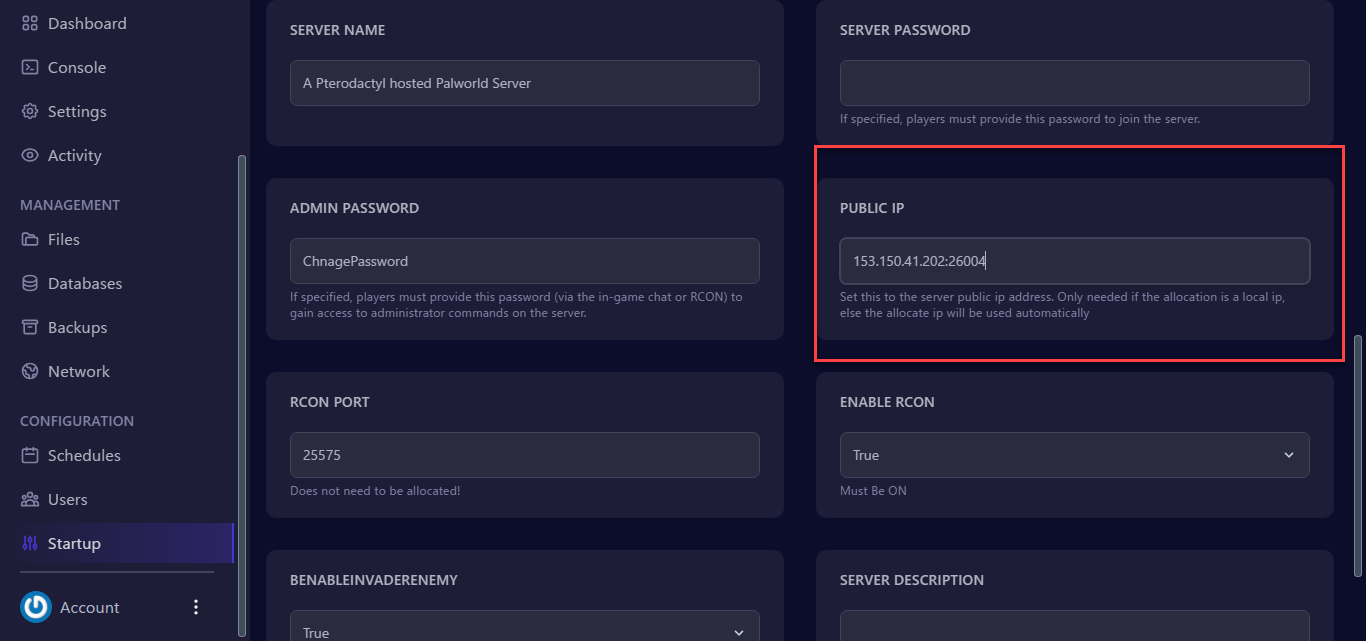Click 'Does not need to be allocated!' text

(x=375, y=491)
